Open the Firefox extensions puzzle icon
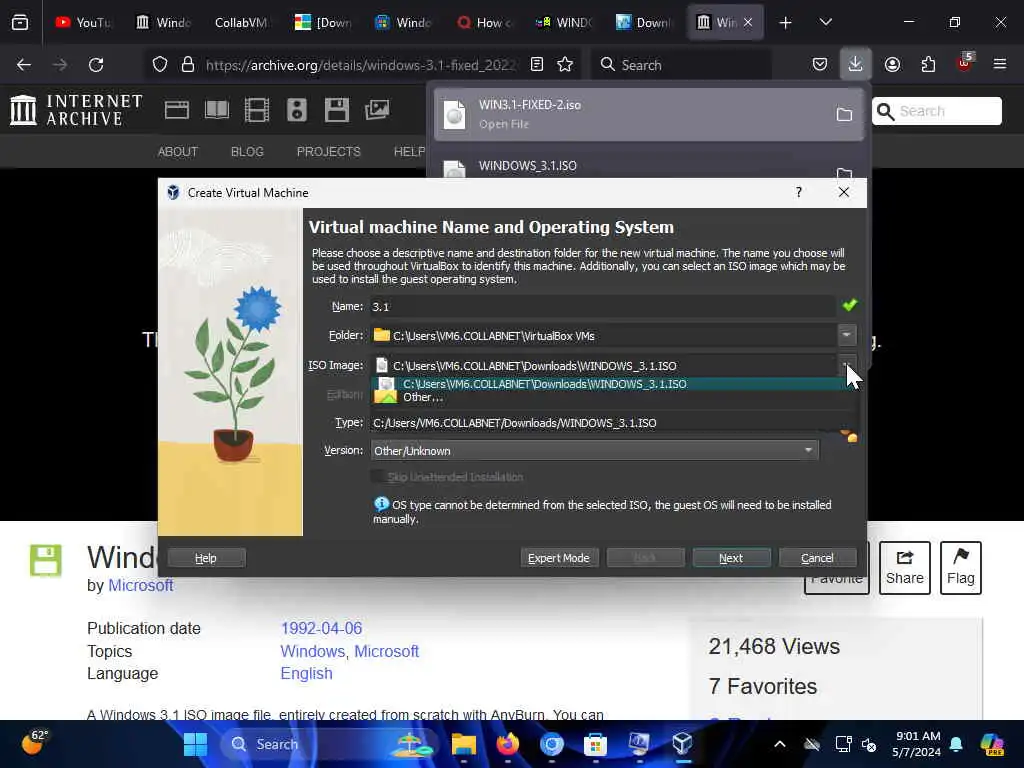Viewport: 1024px width, 768px height. [x=928, y=64]
